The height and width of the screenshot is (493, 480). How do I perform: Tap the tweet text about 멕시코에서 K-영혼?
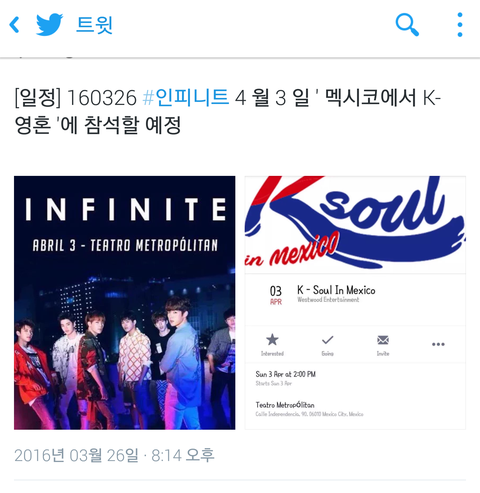coord(228,111)
